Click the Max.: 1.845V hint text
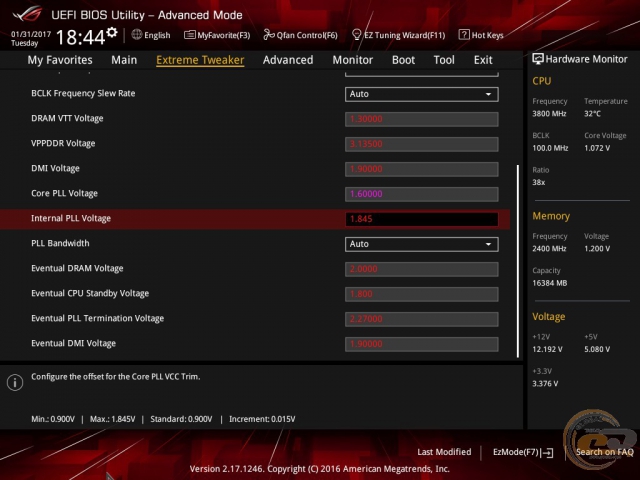Screen dimensions: 640x480 coord(112,419)
